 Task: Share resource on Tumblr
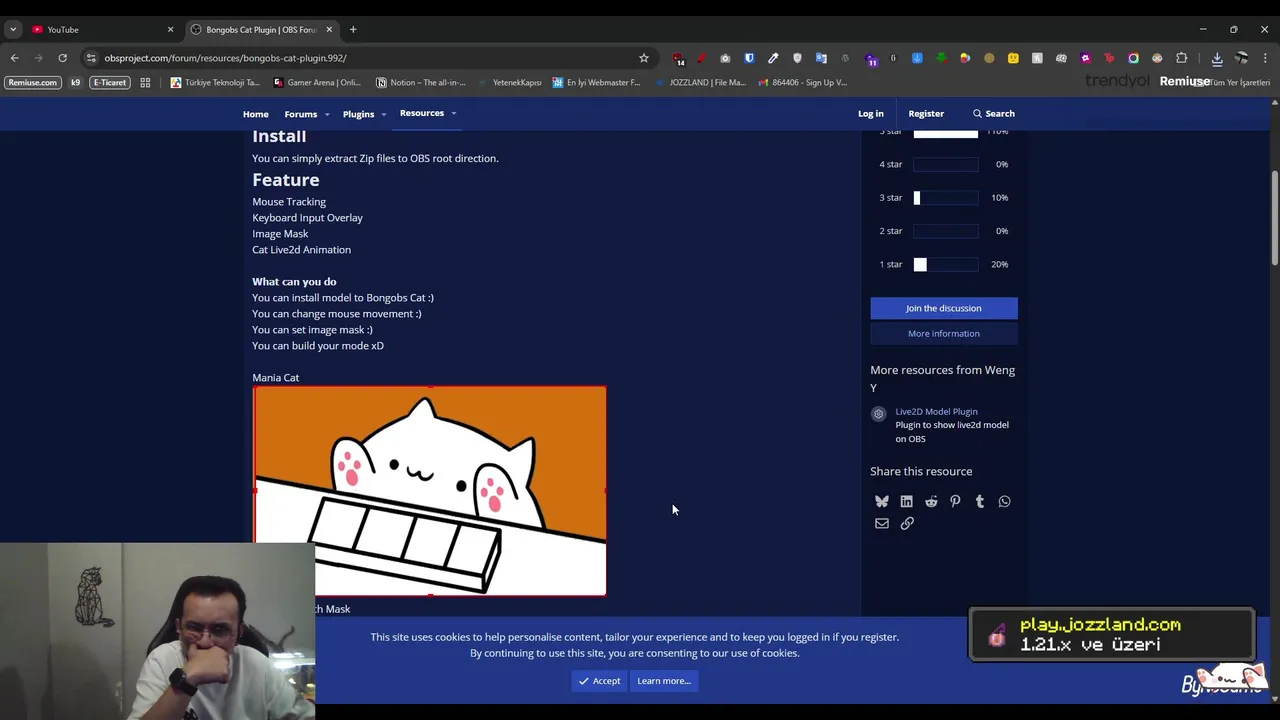[980, 502]
